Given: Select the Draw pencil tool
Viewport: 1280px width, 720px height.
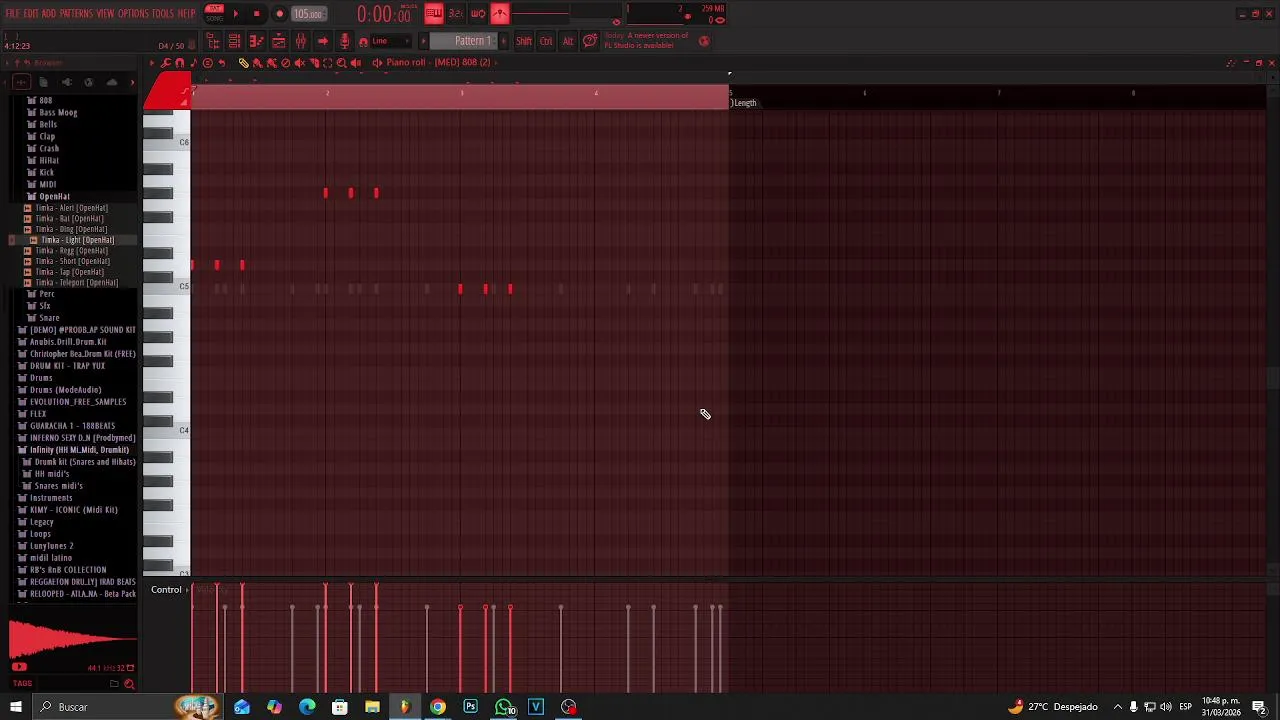Looking at the screenshot, I should [243, 63].
